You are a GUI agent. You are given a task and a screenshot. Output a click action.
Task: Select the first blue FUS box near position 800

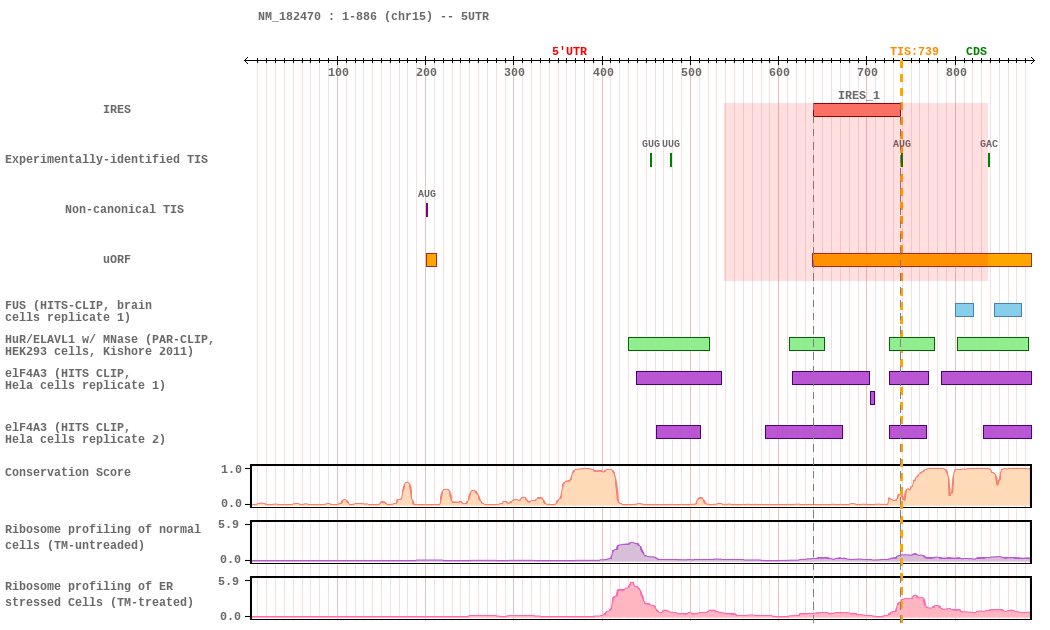pos(964,310)
